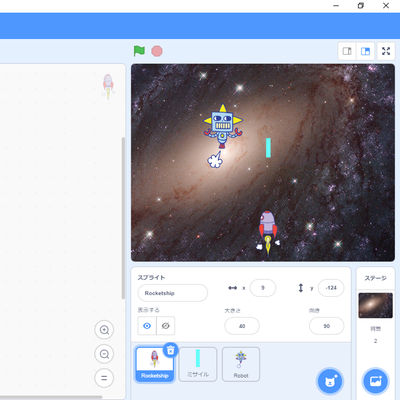
Task: Open the choose a sprite cat button
Action: 329,381
